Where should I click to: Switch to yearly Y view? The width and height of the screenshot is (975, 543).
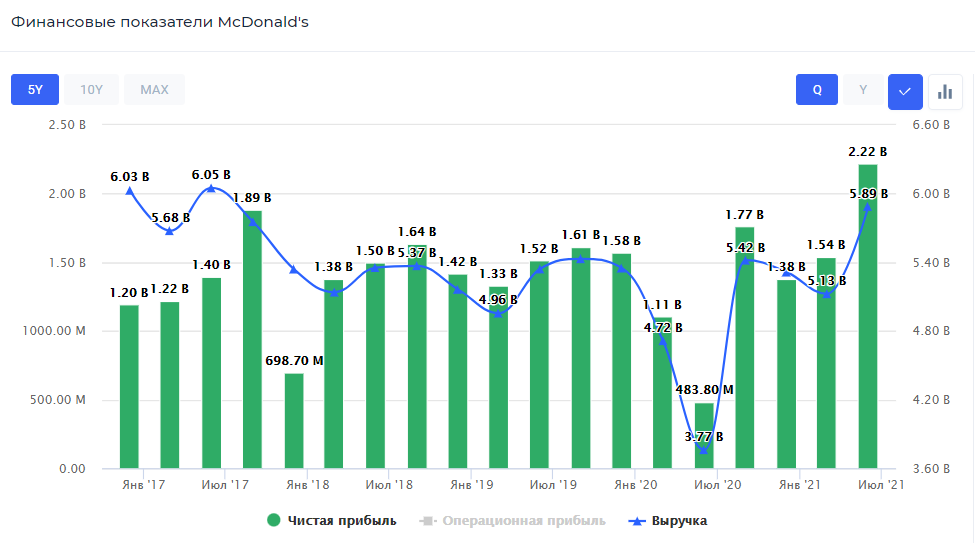point(863,90)
